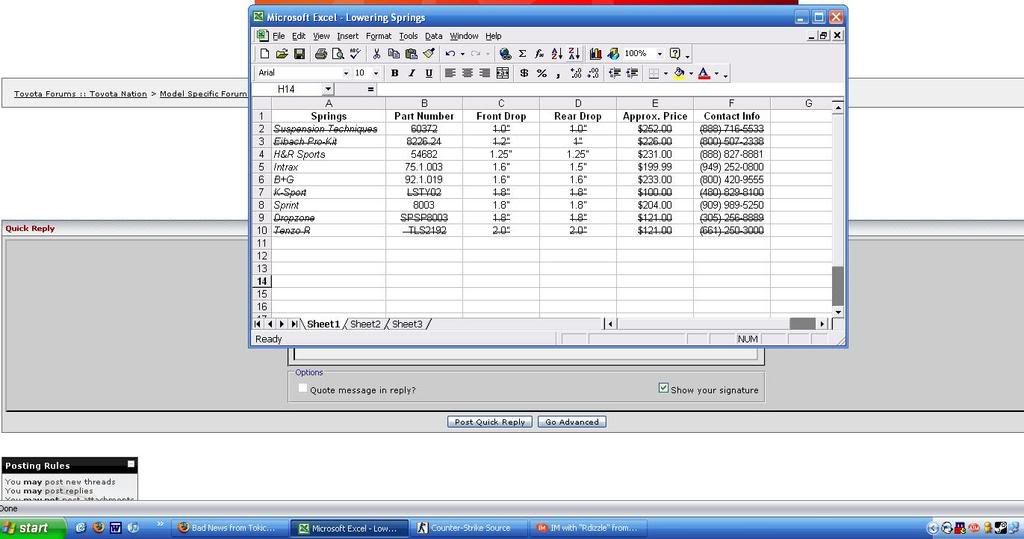Click the AutoSum sigma icon
The height and width of the screenshot is (539, 1024).
522,54
